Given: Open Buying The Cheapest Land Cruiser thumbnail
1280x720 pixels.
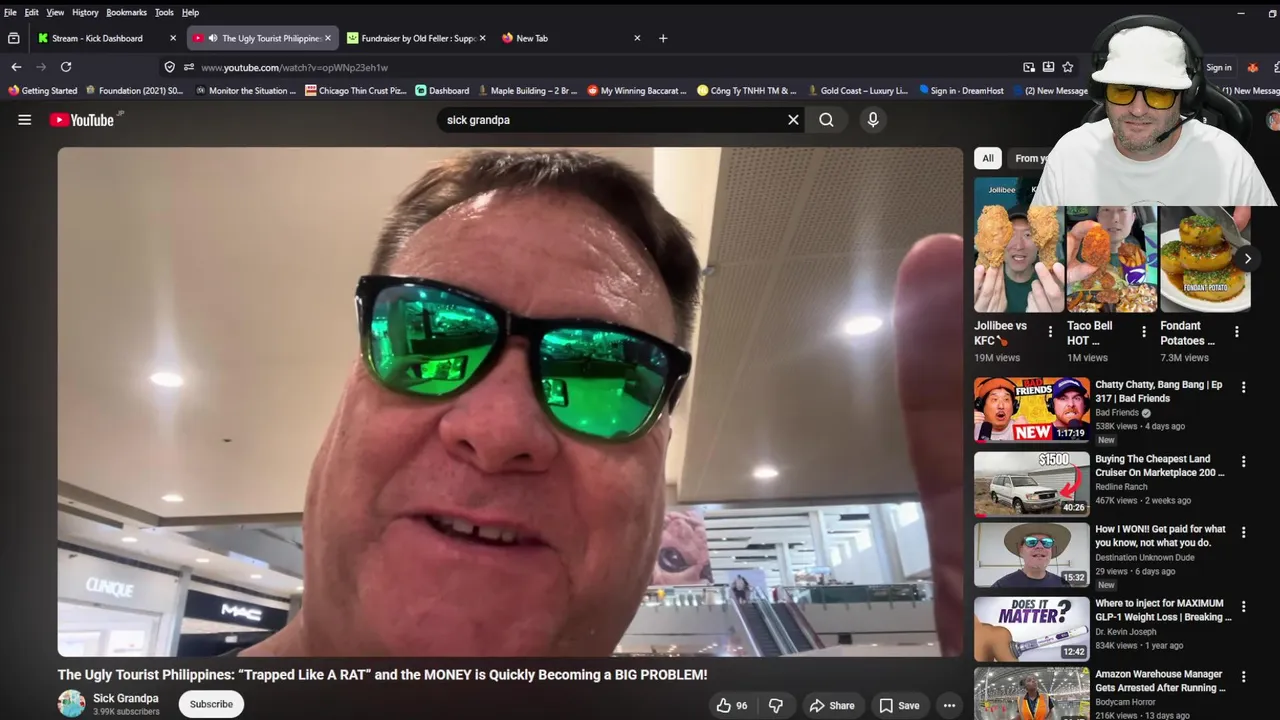Looking at the screenshot, I should (x=1032, y=484).
